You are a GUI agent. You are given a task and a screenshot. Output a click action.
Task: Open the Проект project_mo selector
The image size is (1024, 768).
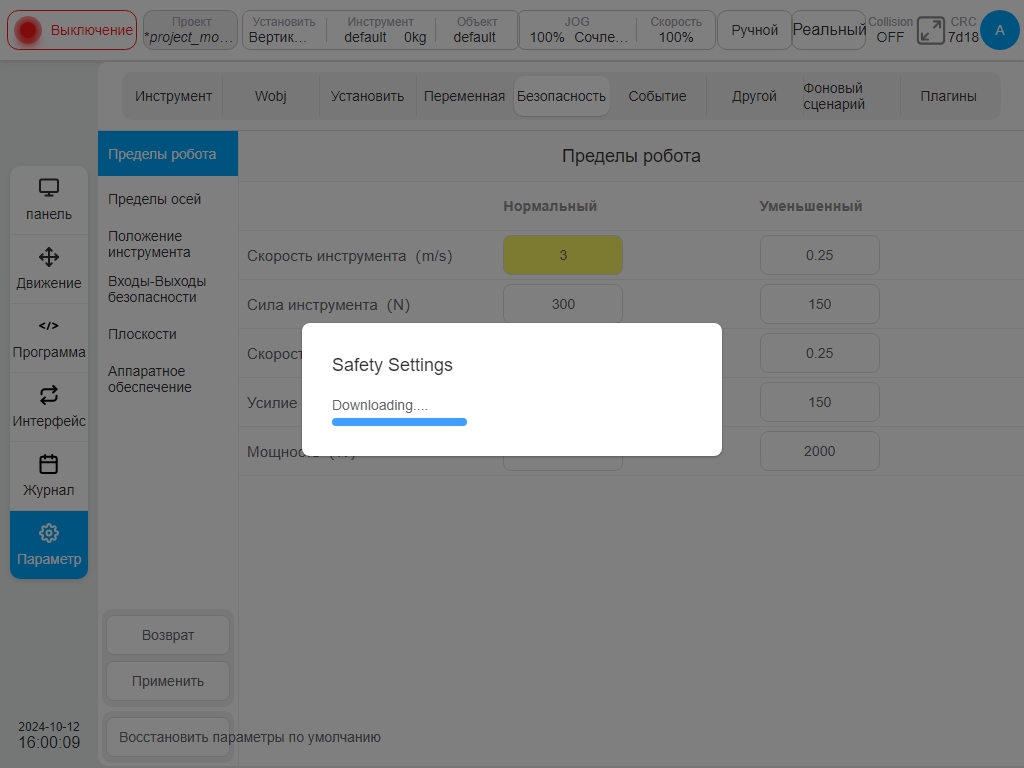(190, 30)
